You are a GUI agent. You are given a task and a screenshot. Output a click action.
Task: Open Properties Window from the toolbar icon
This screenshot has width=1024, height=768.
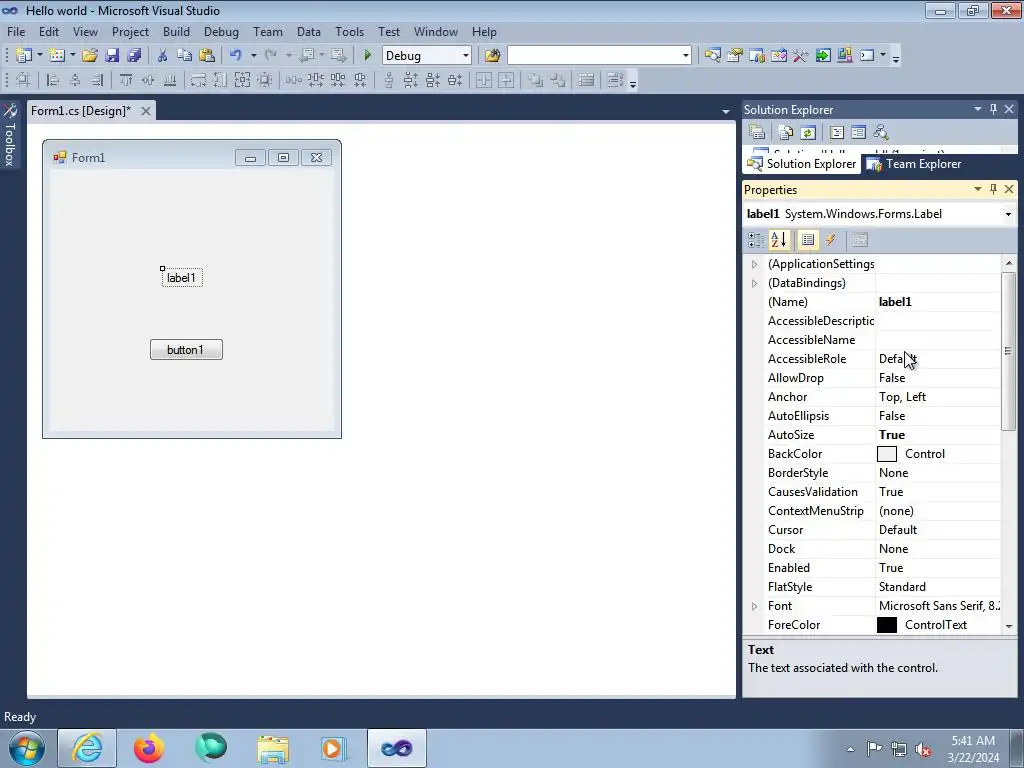[x=735, y=56]
